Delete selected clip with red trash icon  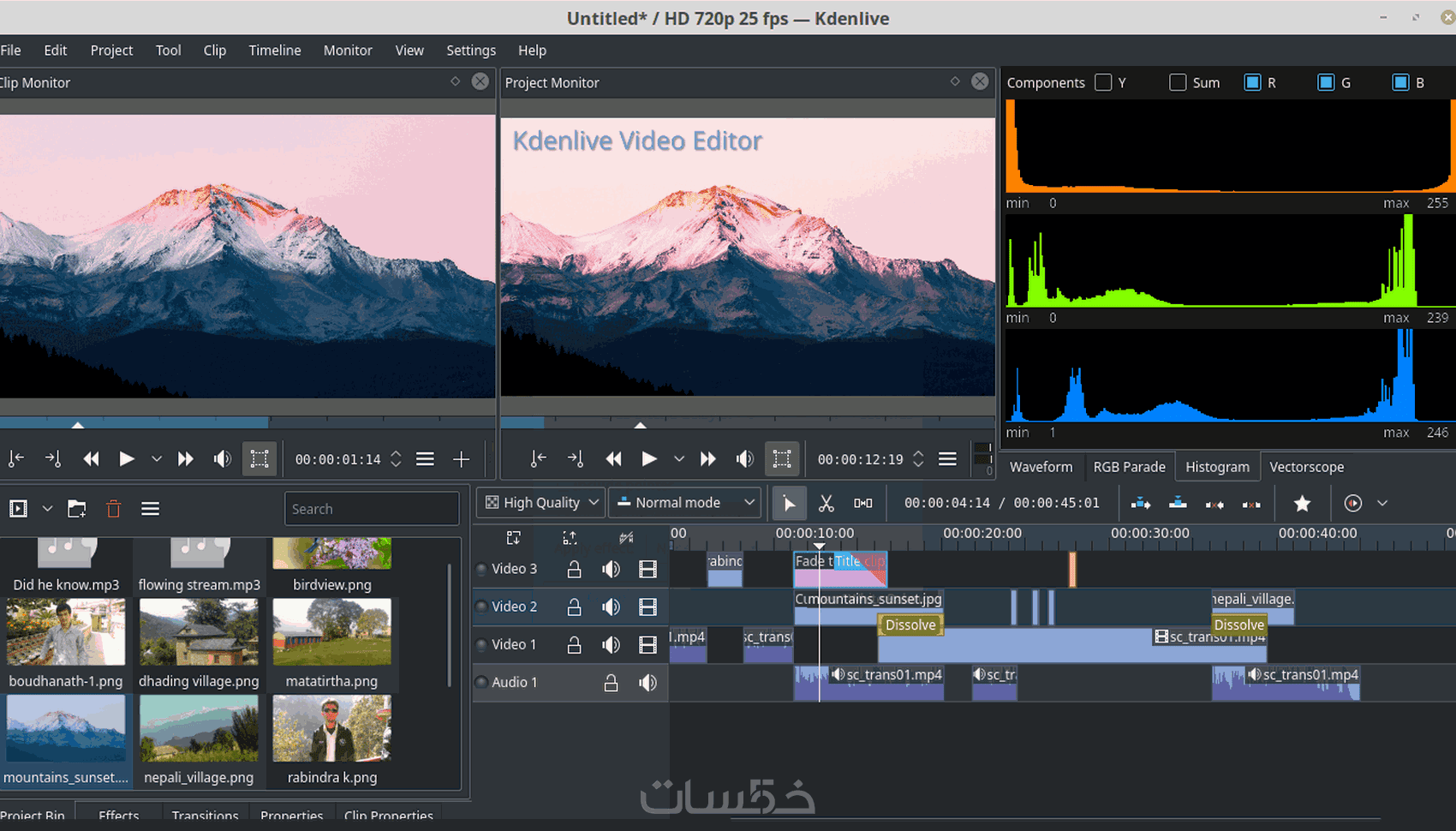point(113,509)
